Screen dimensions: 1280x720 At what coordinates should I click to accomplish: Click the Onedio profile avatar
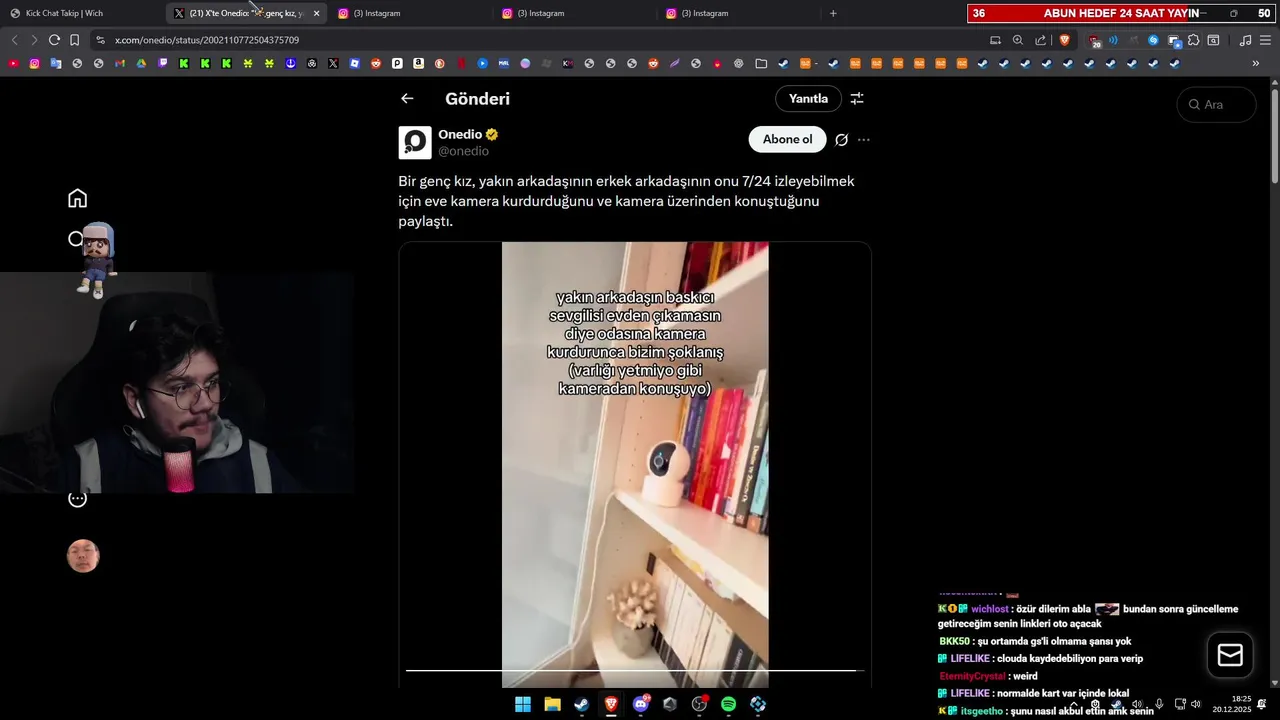point(415,142)
